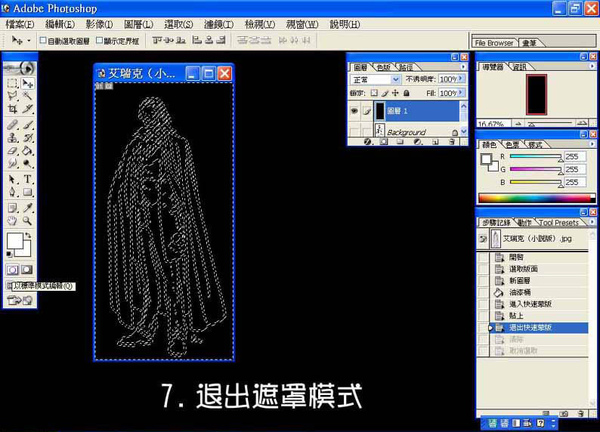This screenshot has width=600, height=432.
Task: Select the Path Selection arrow tool
Action: tap(13, 179)
